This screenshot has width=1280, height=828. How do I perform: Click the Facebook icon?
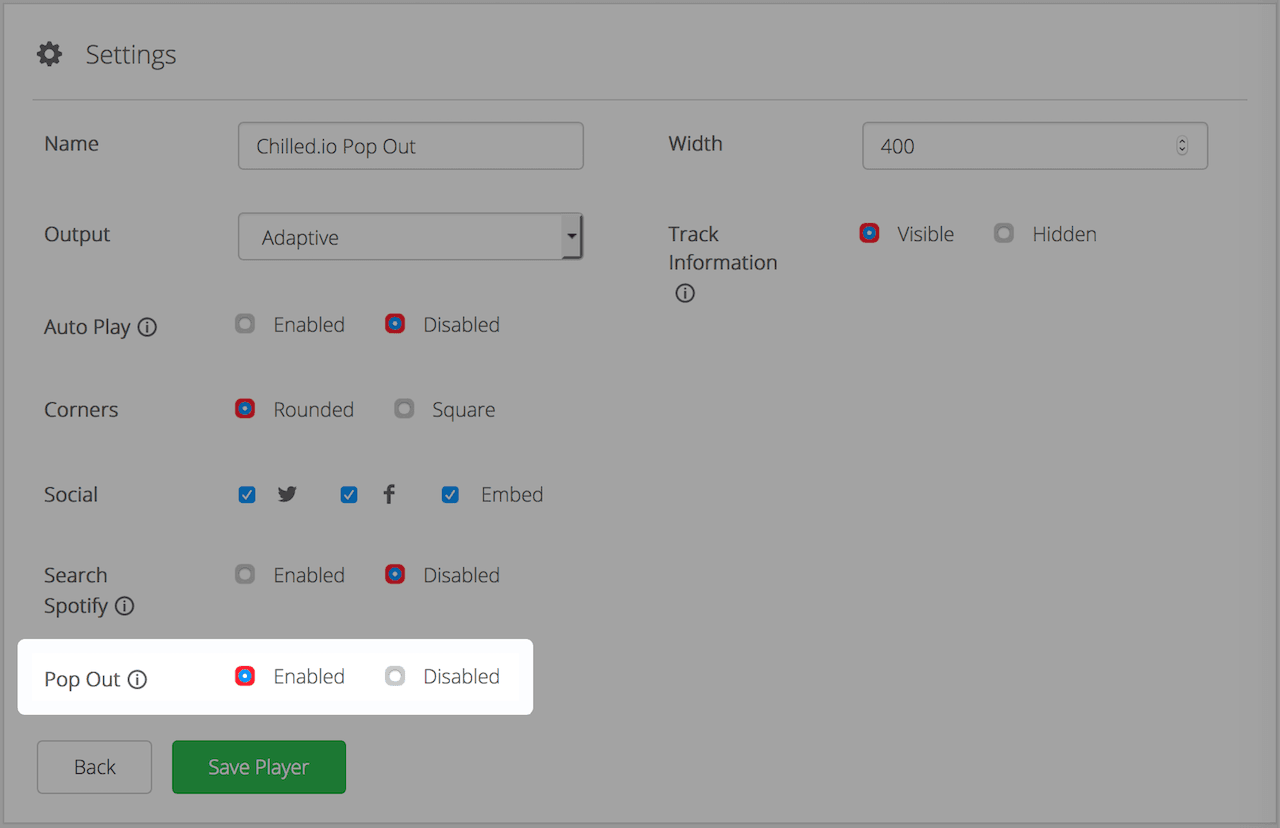pos(389,494)
